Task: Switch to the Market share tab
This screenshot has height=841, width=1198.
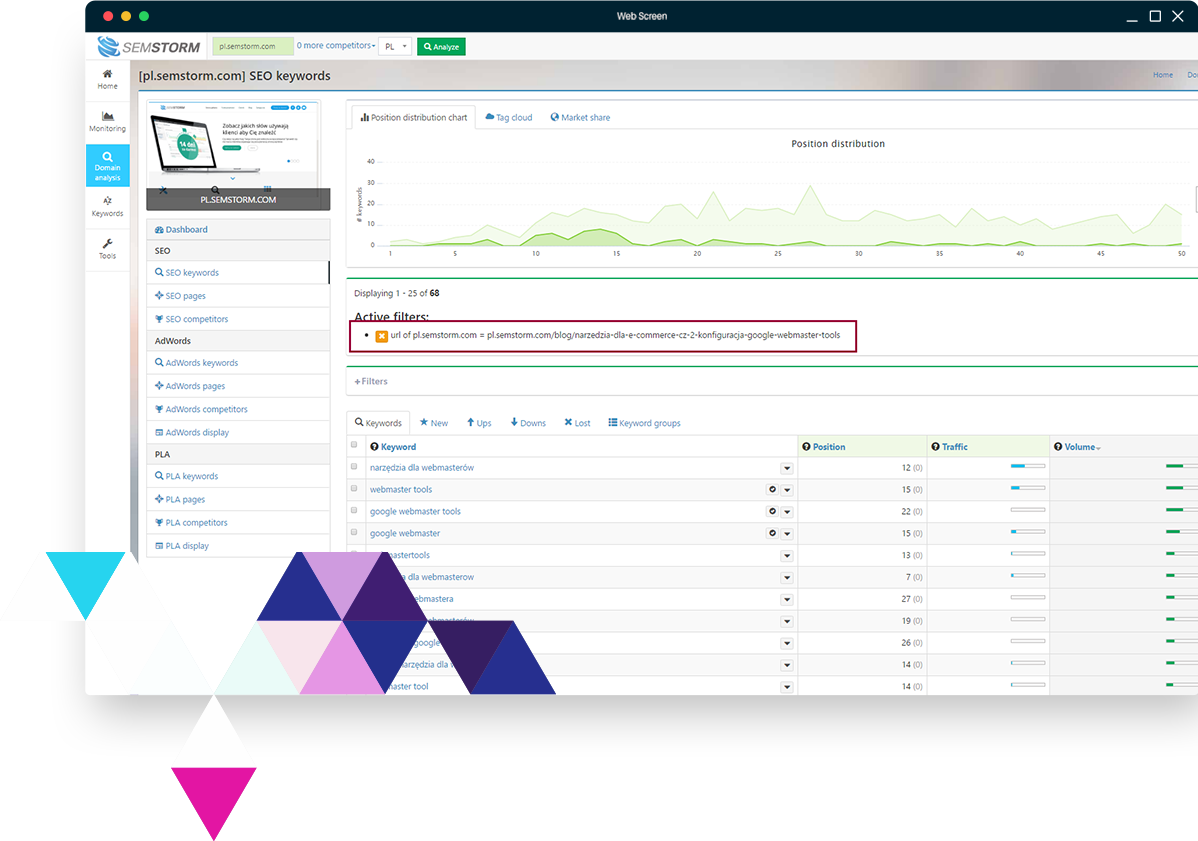Action: tap(580, 118)
